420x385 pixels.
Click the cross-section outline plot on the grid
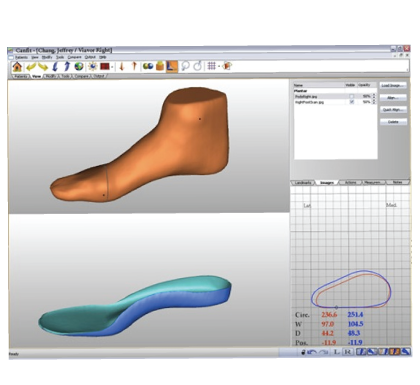click(x=351, y=289)
